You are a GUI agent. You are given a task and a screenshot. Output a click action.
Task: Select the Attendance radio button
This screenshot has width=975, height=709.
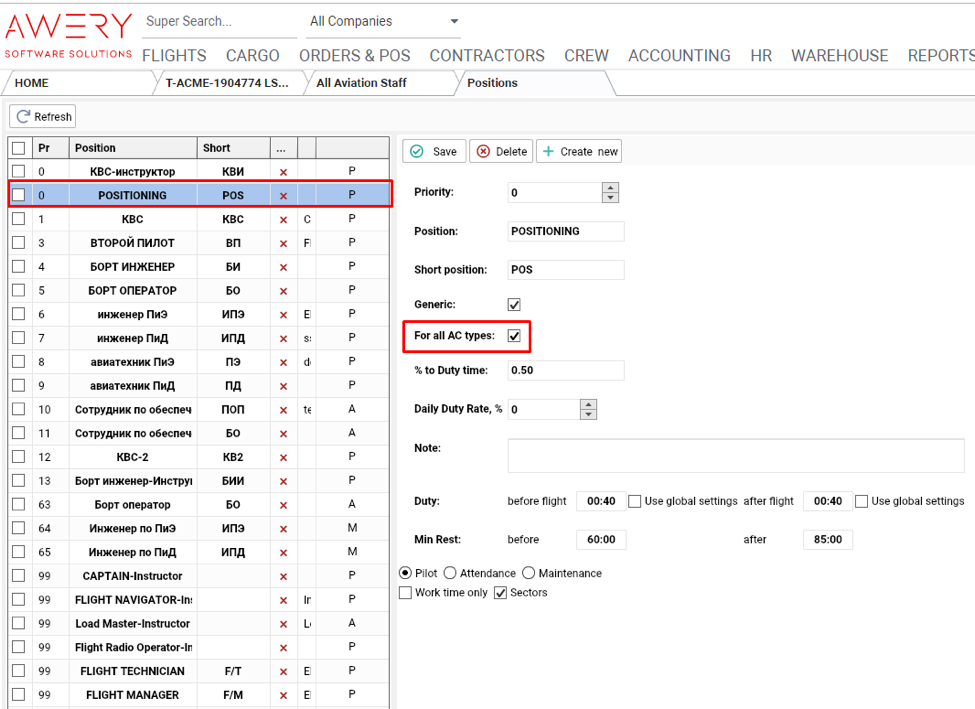pos(450,574)
